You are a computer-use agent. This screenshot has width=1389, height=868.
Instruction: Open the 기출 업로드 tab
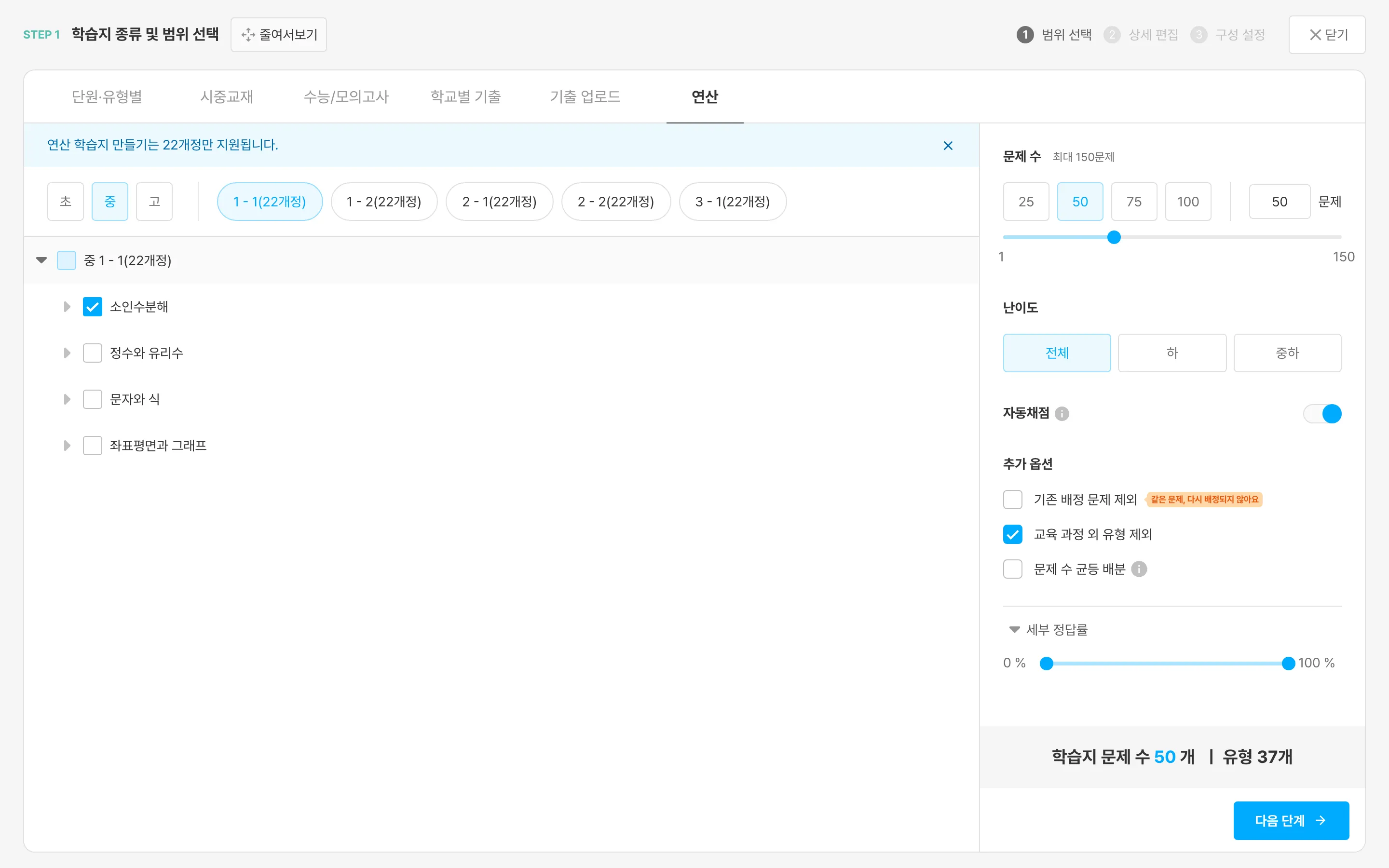586,96
